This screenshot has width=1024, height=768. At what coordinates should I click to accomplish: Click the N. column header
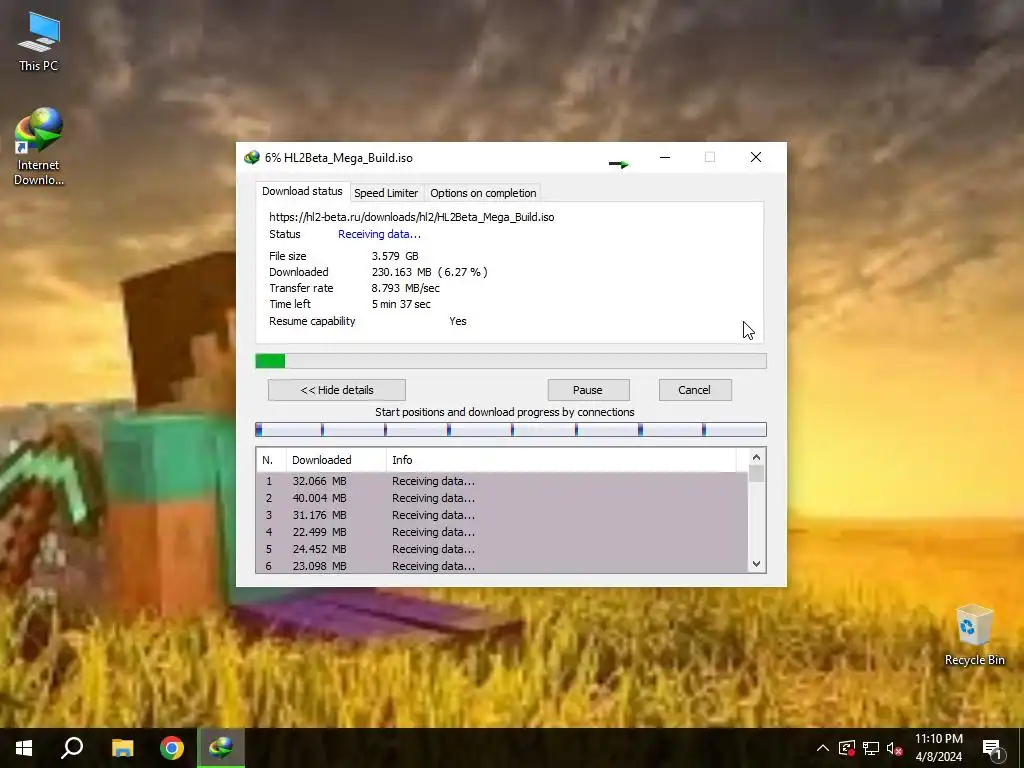pyautogui.click(x=271, y=460)
